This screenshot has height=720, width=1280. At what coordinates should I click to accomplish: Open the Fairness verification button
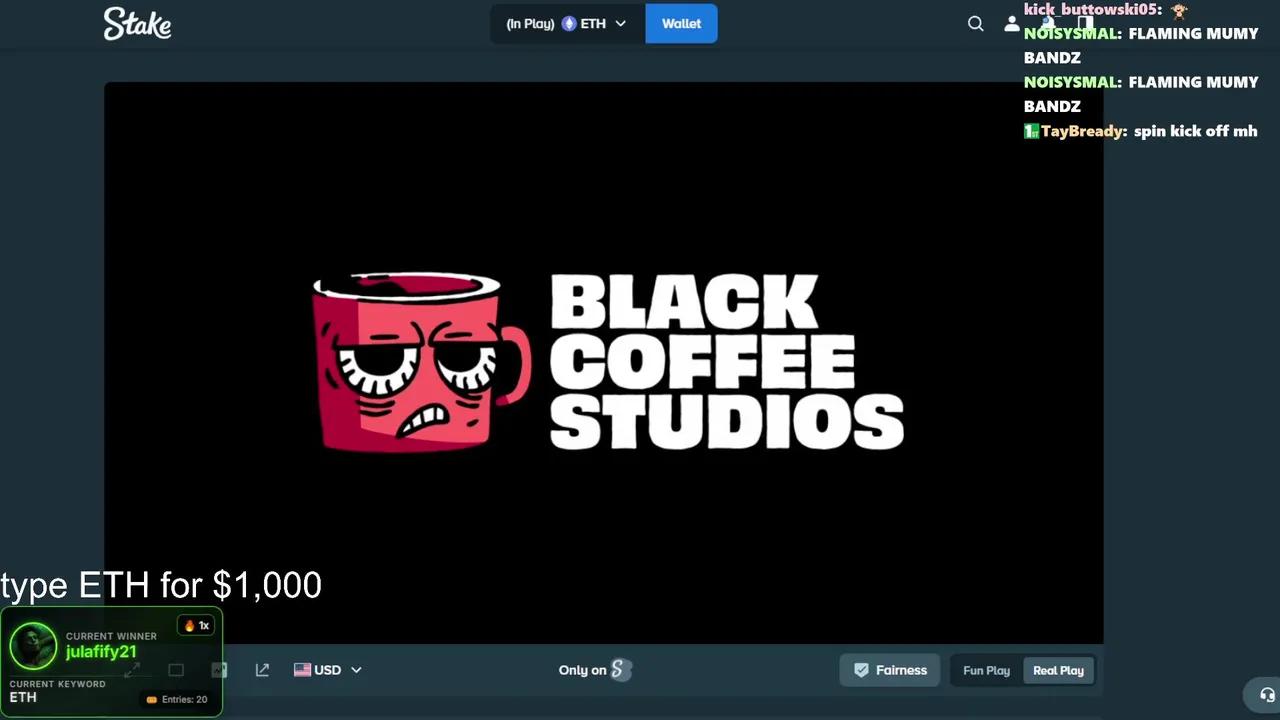point(890,670)
